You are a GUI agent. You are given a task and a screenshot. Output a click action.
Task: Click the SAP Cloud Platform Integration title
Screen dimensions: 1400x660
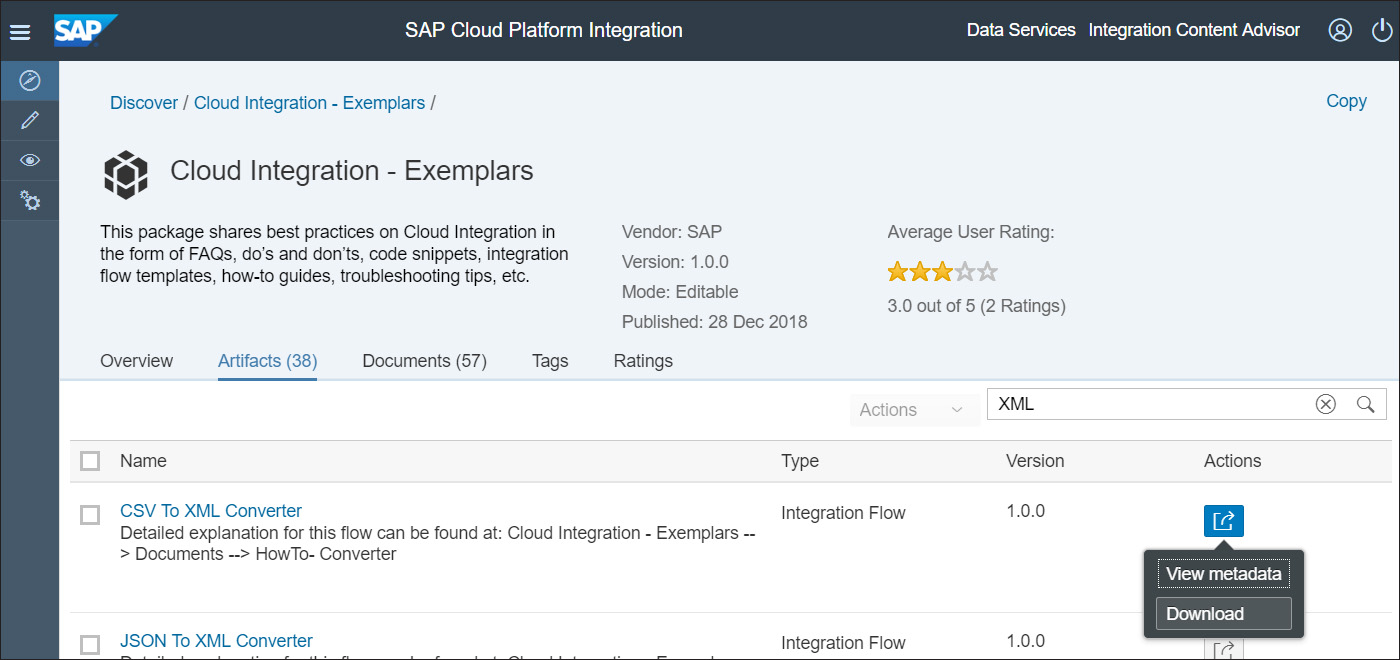(544, 30)
